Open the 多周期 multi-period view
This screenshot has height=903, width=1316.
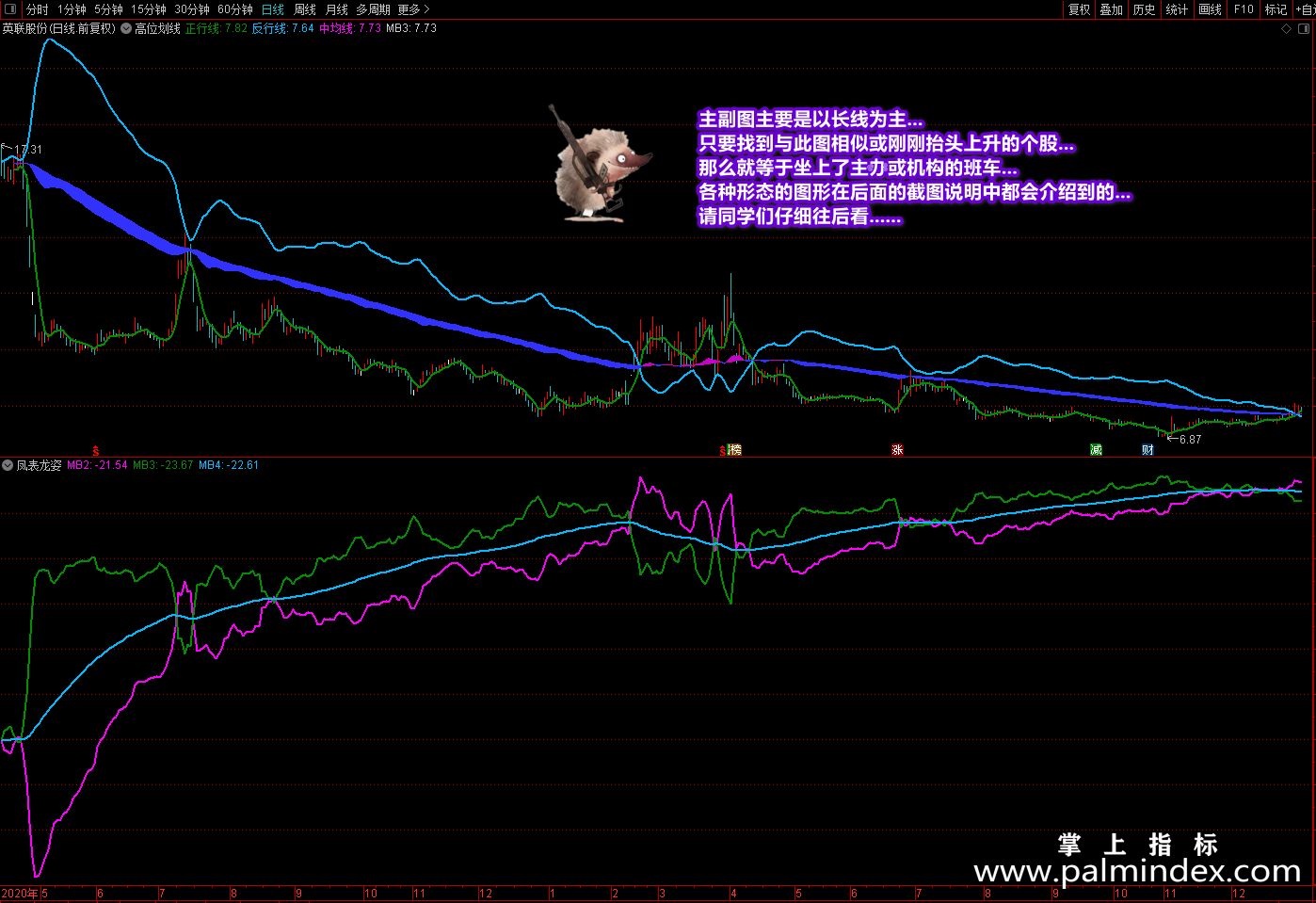coord(373,9)
